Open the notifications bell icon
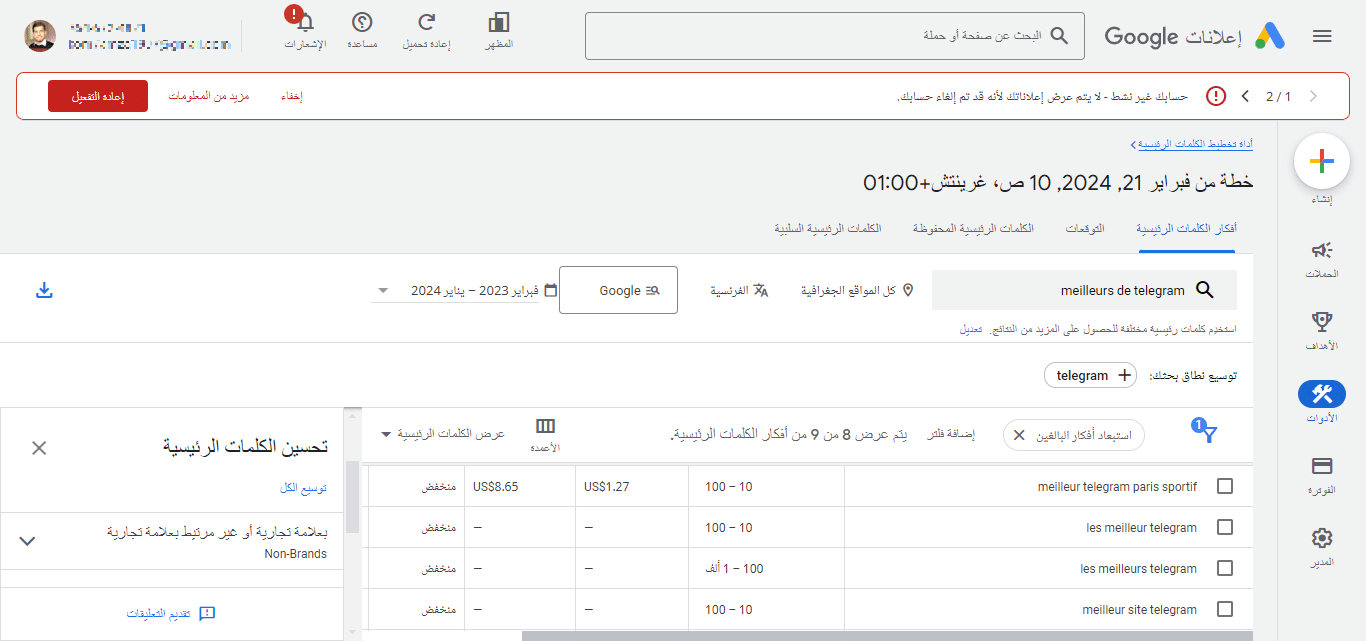The height and width of the screenshot is (641, 1366). click(x=305, y=23)
